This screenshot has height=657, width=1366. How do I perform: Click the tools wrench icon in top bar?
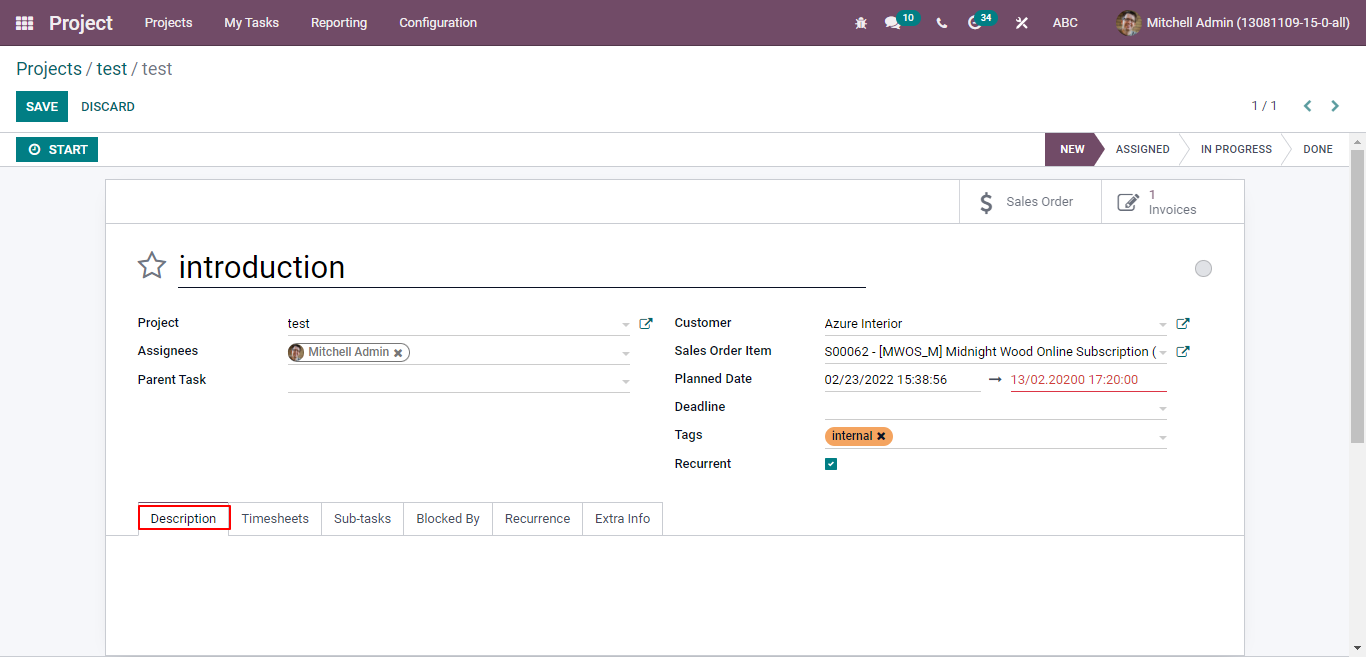click(1021, 22)
